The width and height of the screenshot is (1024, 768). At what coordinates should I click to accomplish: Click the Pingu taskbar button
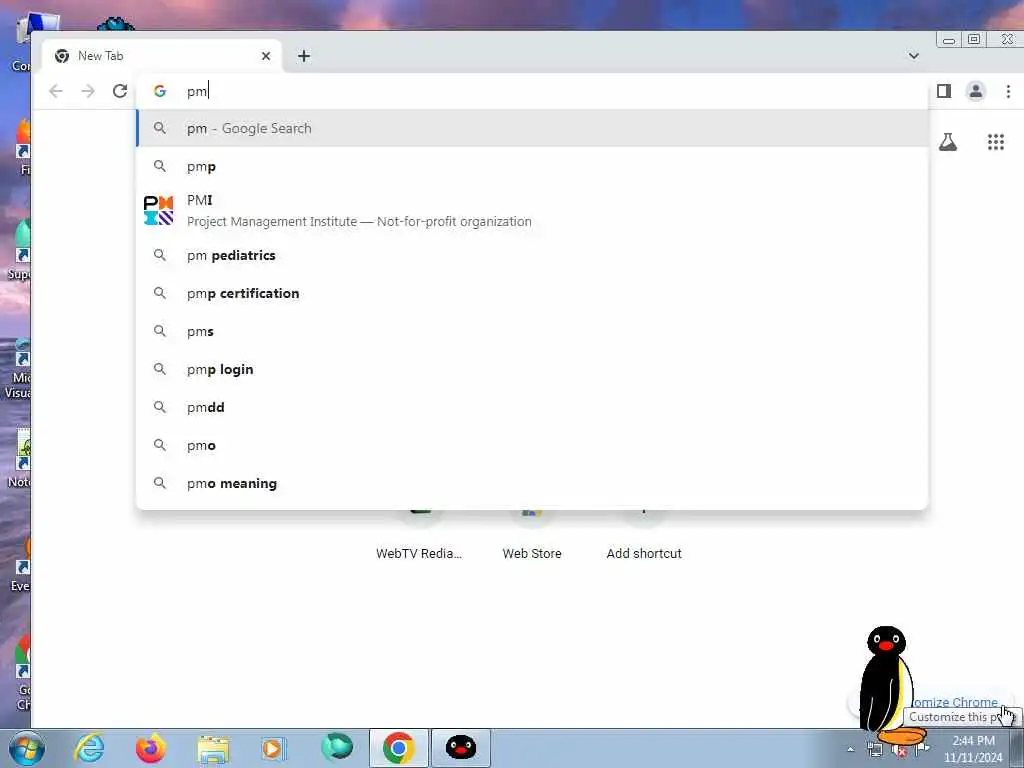point(460,748)
